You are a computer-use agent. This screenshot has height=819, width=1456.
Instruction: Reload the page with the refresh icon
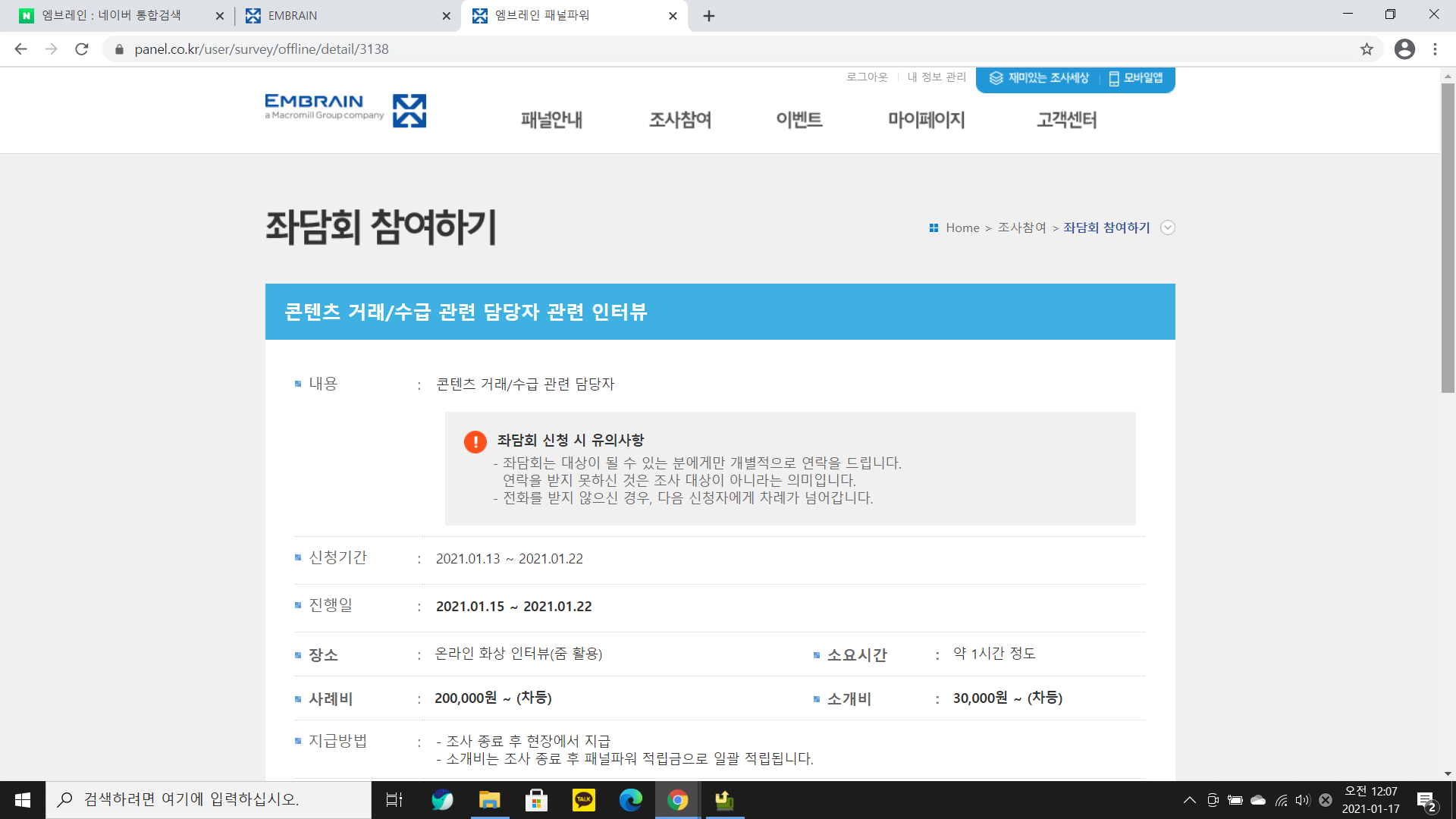point(82,49)
